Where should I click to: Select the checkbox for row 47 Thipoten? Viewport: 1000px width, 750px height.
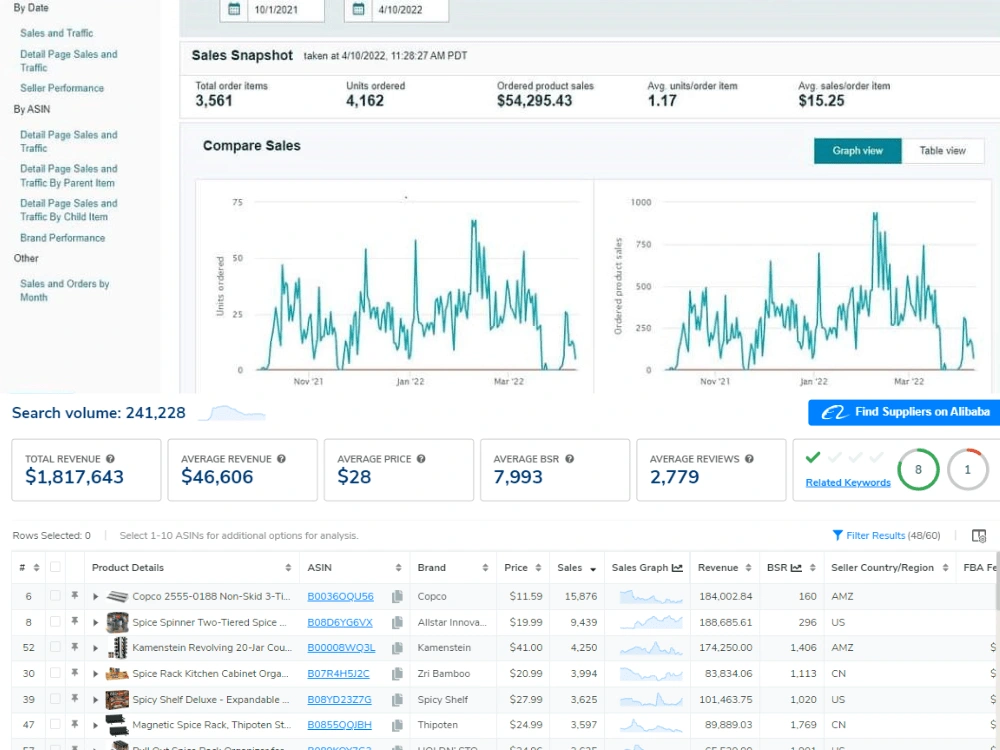55,724
